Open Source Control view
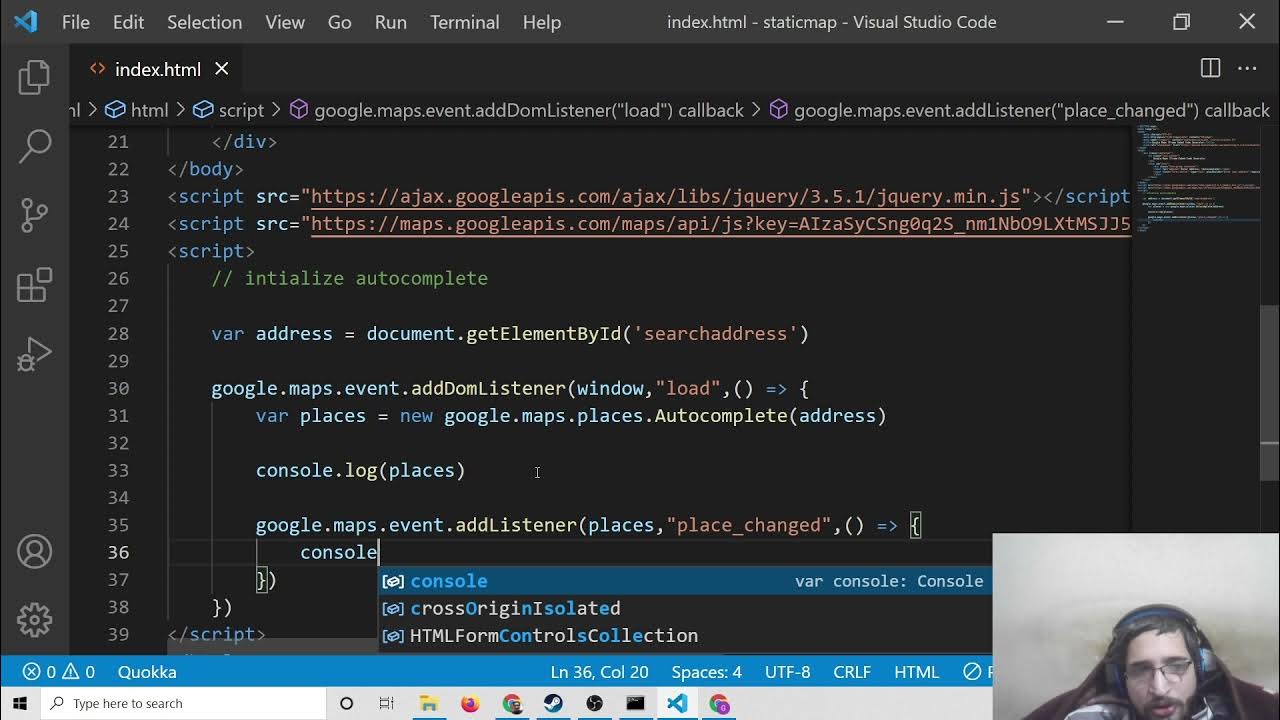 [34, 214]
